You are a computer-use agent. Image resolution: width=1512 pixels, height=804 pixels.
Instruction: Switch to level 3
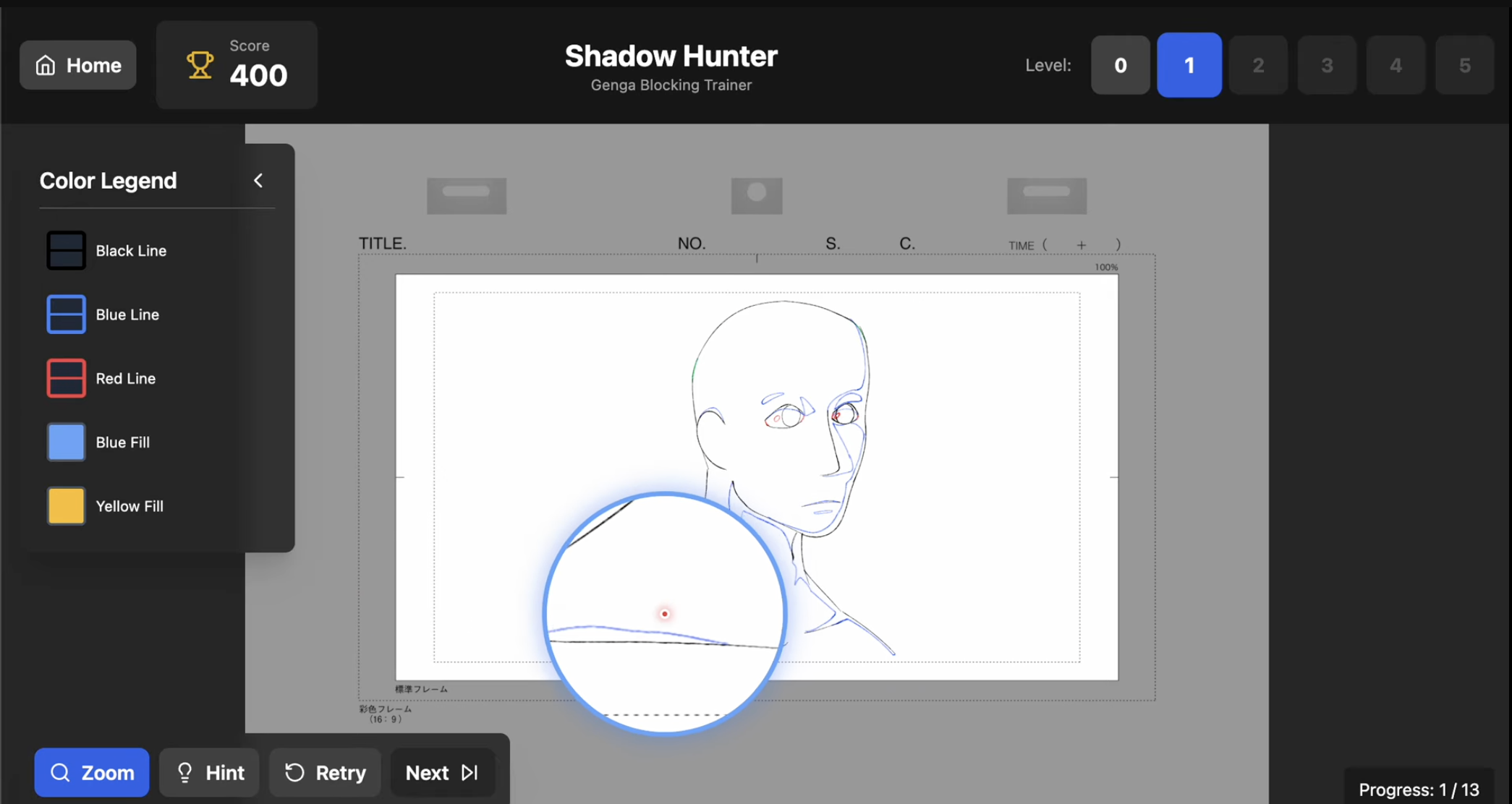[x=1327, y=65]
